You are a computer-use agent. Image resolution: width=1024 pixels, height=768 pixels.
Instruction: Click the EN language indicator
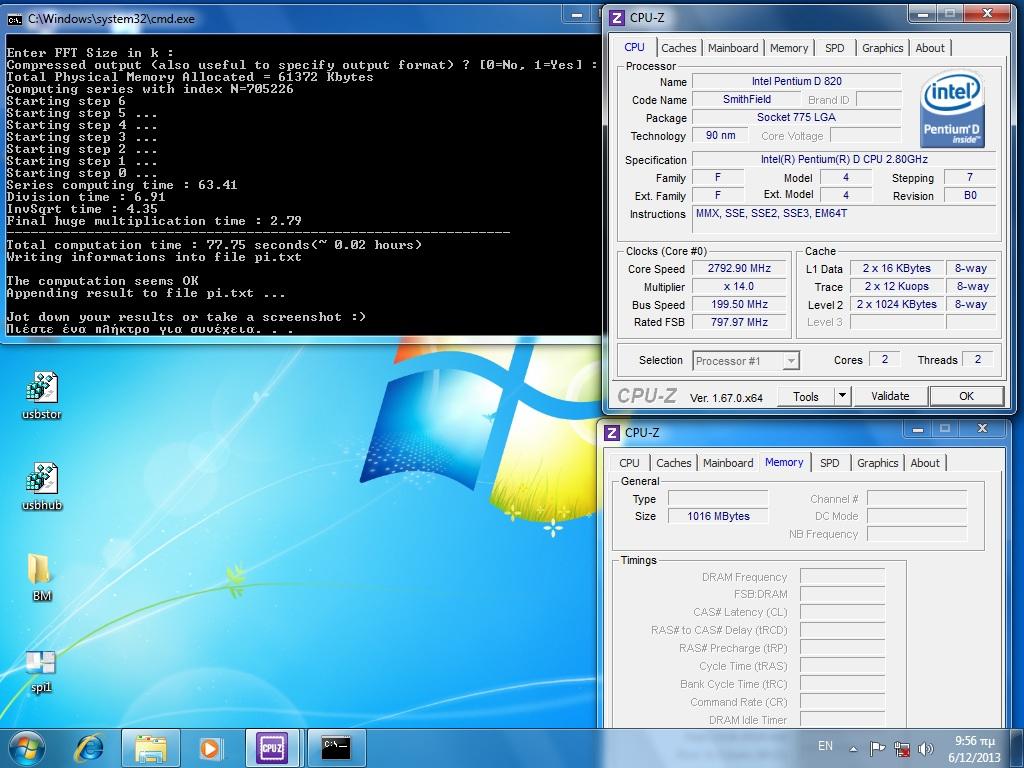pos(825,746)
